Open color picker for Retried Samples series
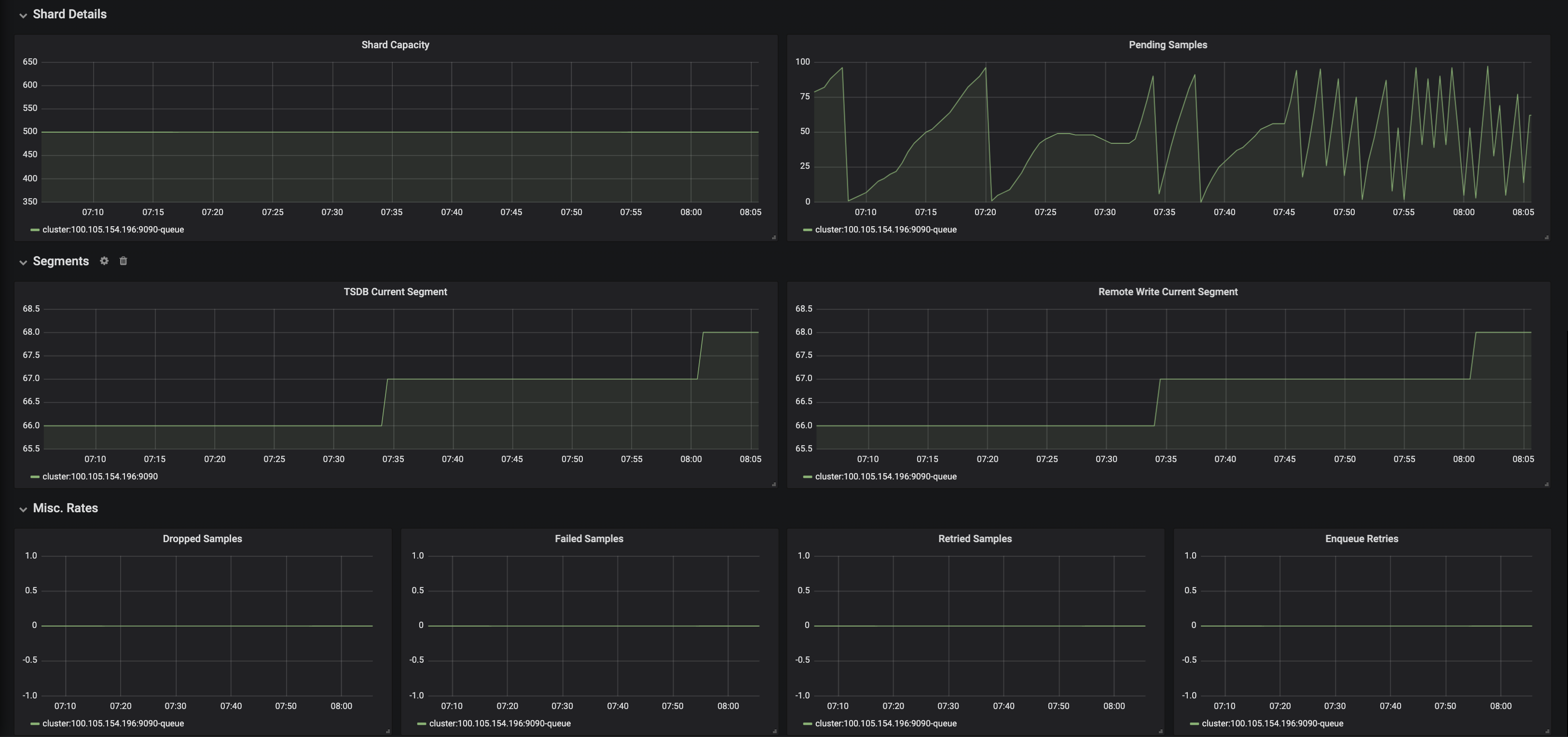The image size is (1568, 737). (808, 724)
